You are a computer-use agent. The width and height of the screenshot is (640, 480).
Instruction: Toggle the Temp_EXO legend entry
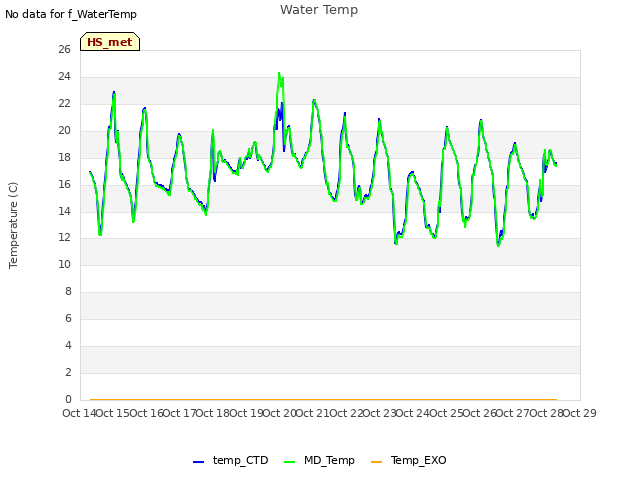[x=409, y=460]
